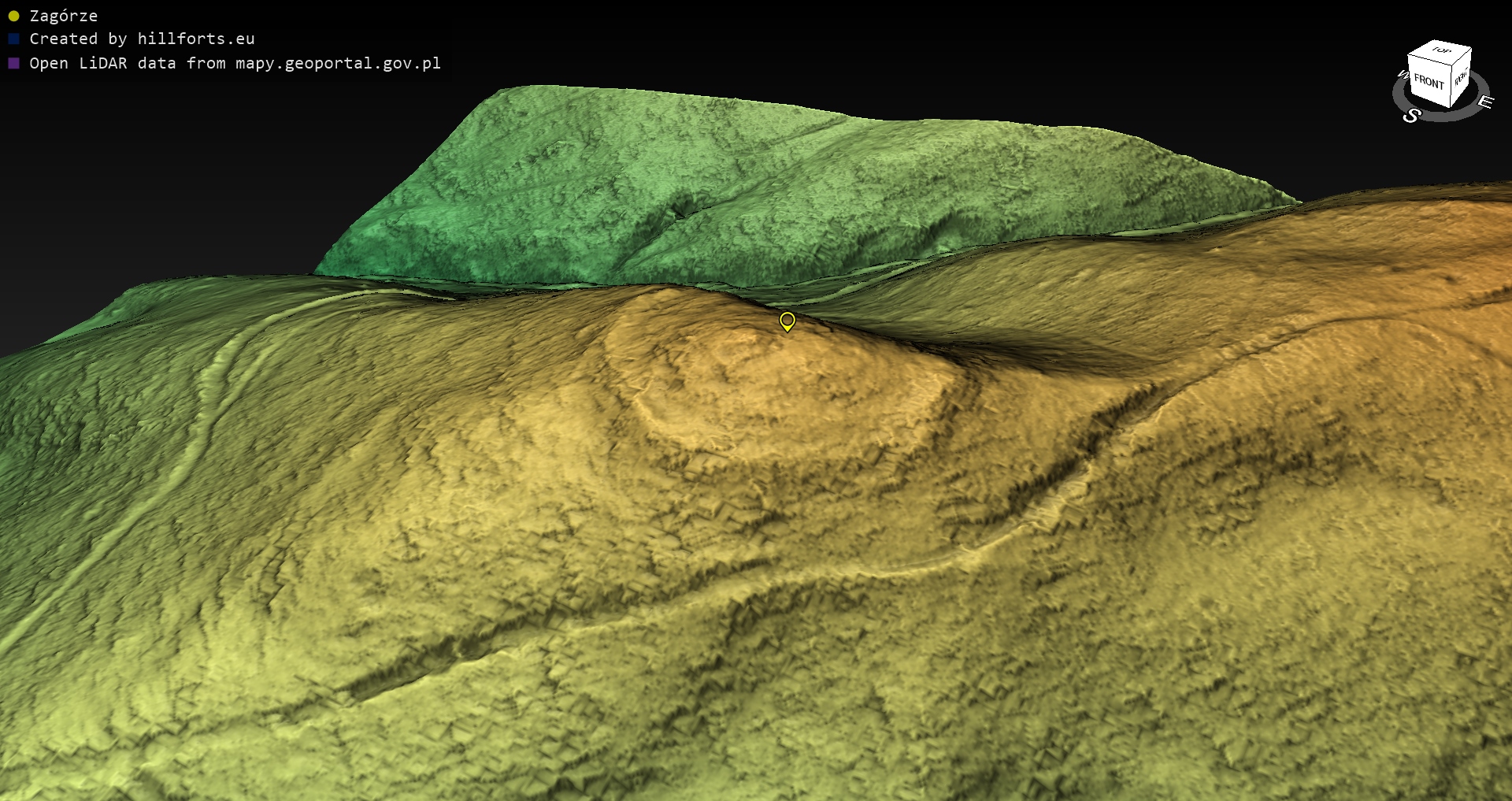Click the purple square legend marker
The height and width of the screenshot is (801, 1512).
pos(13,63)
